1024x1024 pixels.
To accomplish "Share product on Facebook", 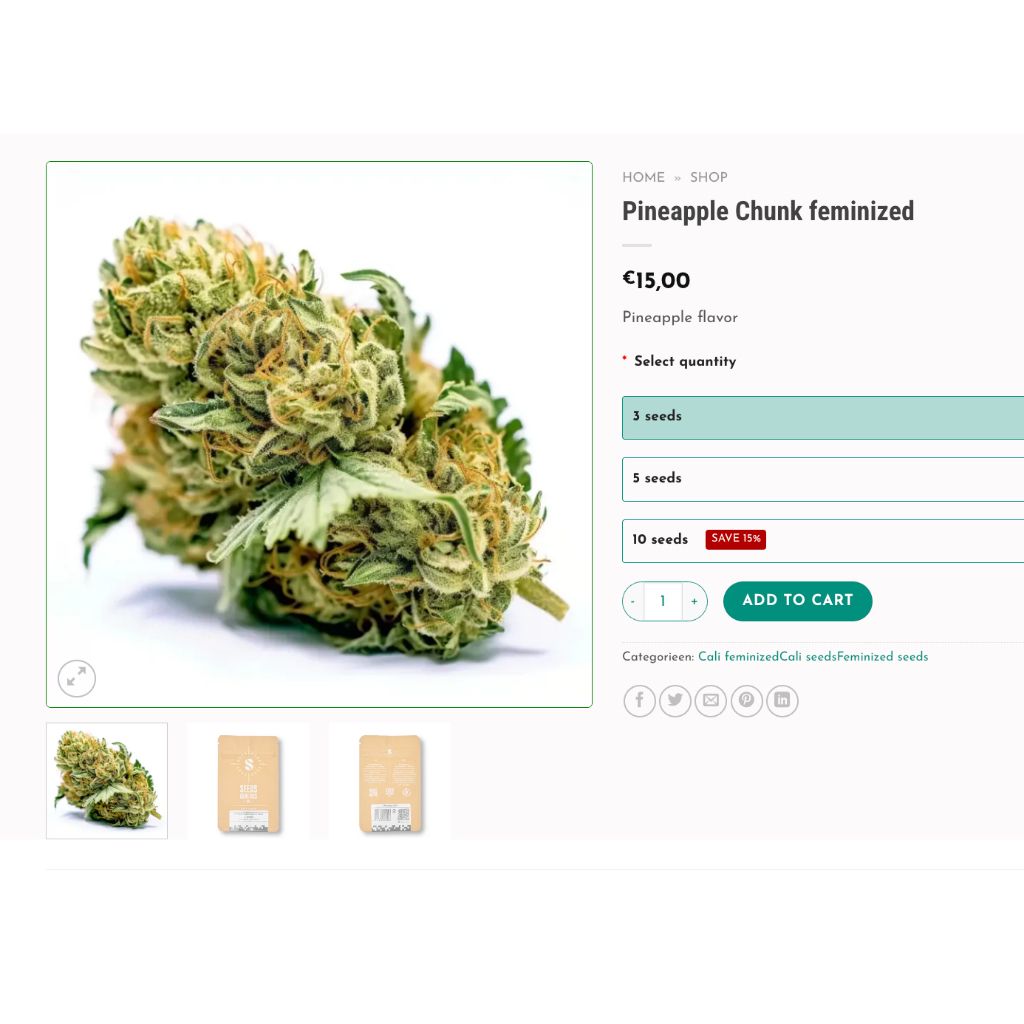I will (639, 701).
